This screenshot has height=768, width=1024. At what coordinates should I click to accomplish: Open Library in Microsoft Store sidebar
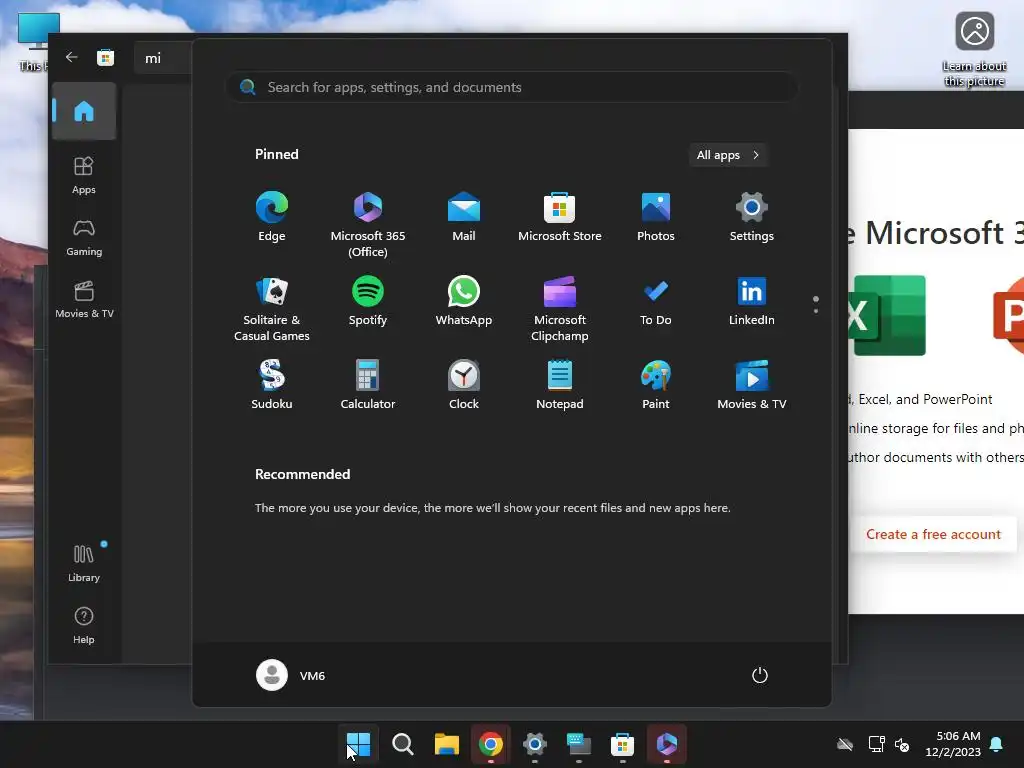(84, 564)
